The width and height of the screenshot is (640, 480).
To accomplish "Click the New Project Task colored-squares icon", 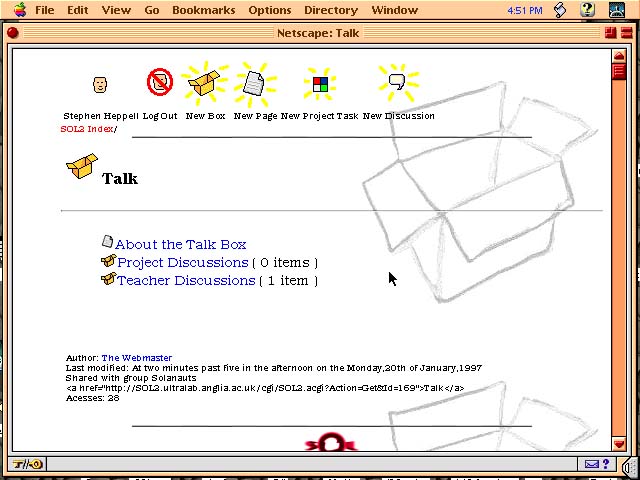I will pos(320,85).
